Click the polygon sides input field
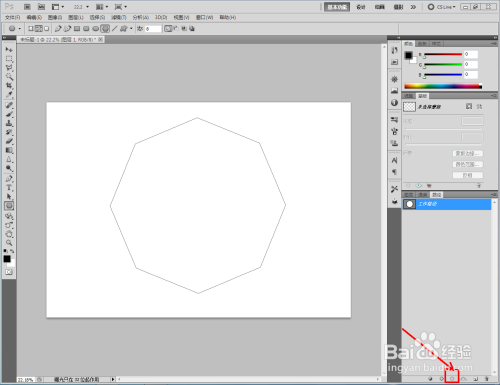Image resolution: width=500 pixels, height=385 pixels. click(x=153, y=29)
